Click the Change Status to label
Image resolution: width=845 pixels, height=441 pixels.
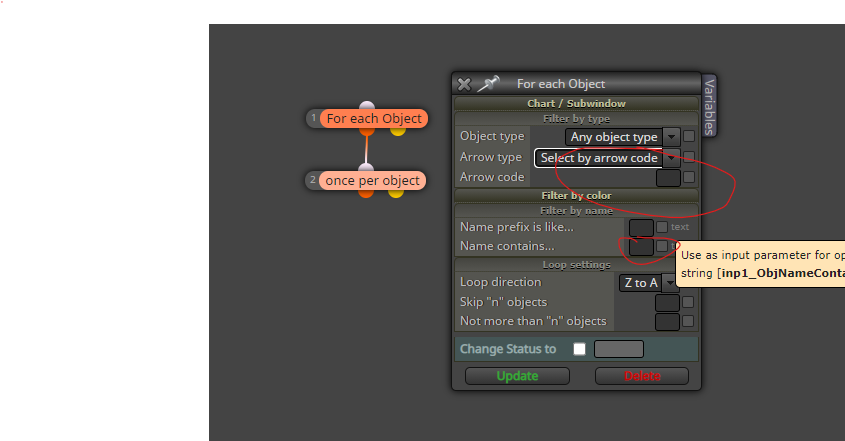pyautogui.click(x=508, y=349)
